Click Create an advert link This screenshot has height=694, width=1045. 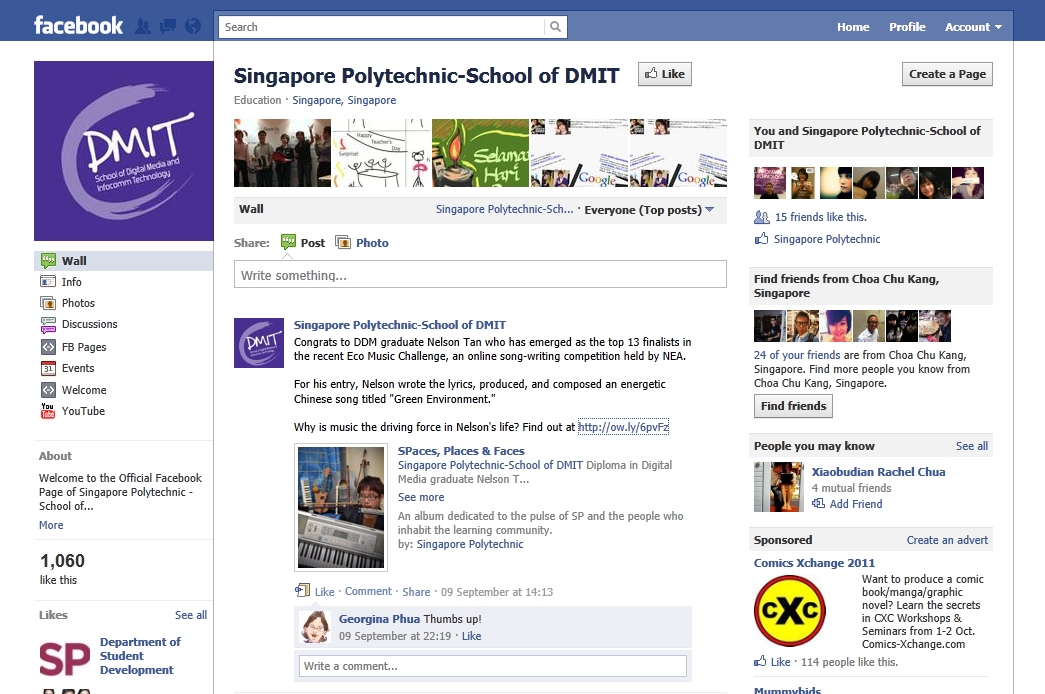coord(947,540)
